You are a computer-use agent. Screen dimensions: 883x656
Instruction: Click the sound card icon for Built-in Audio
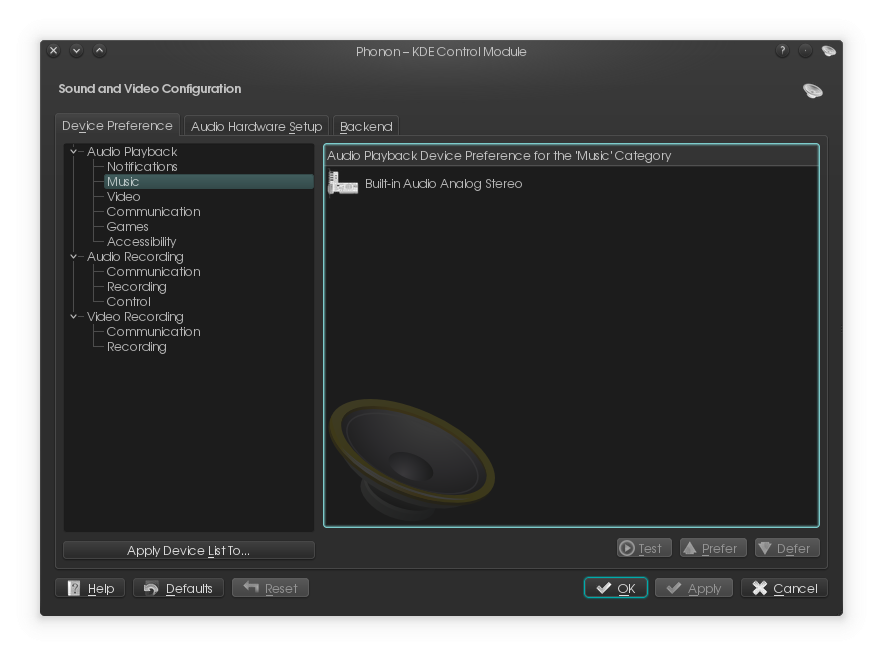point(342,184)
